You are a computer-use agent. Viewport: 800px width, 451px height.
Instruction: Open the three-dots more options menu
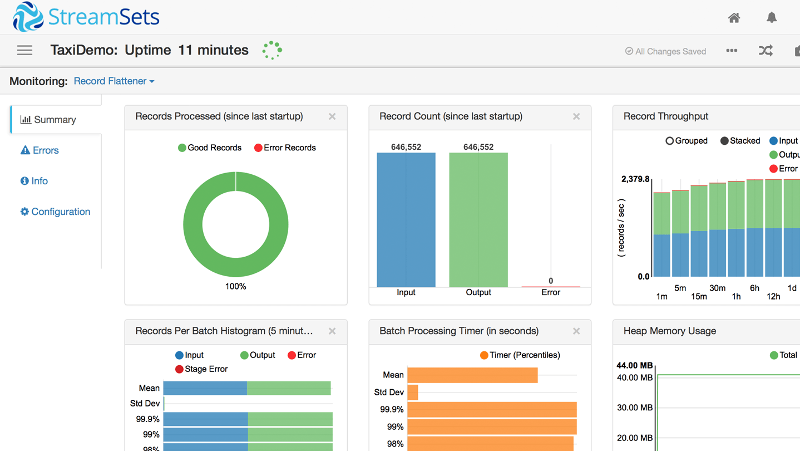click(732, 51)
